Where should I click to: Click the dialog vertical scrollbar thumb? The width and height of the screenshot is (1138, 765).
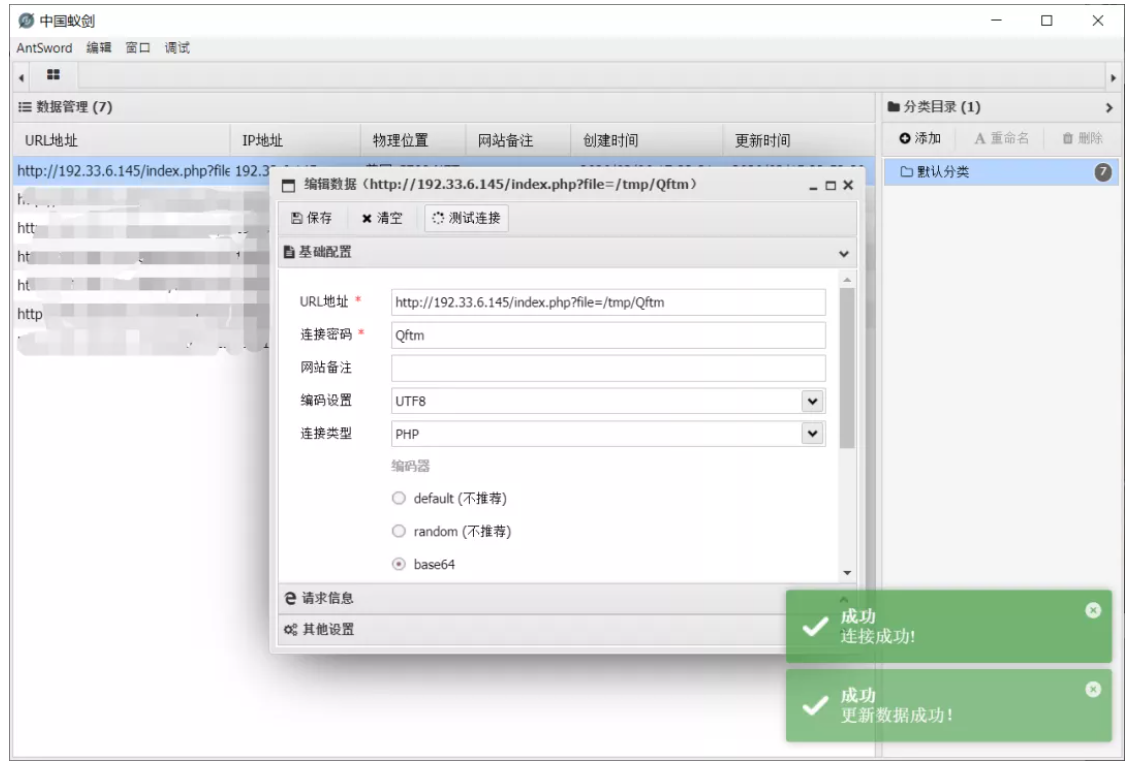847,368
